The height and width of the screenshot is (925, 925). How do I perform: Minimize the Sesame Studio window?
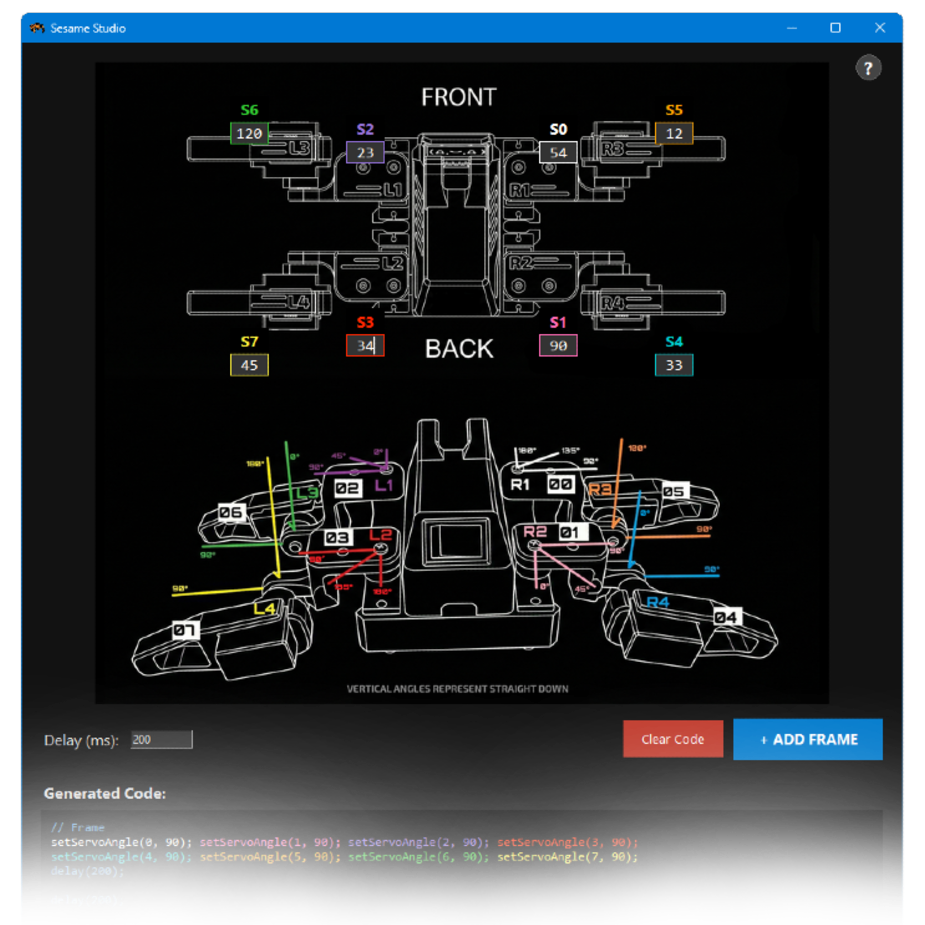[x=792, y=28]
